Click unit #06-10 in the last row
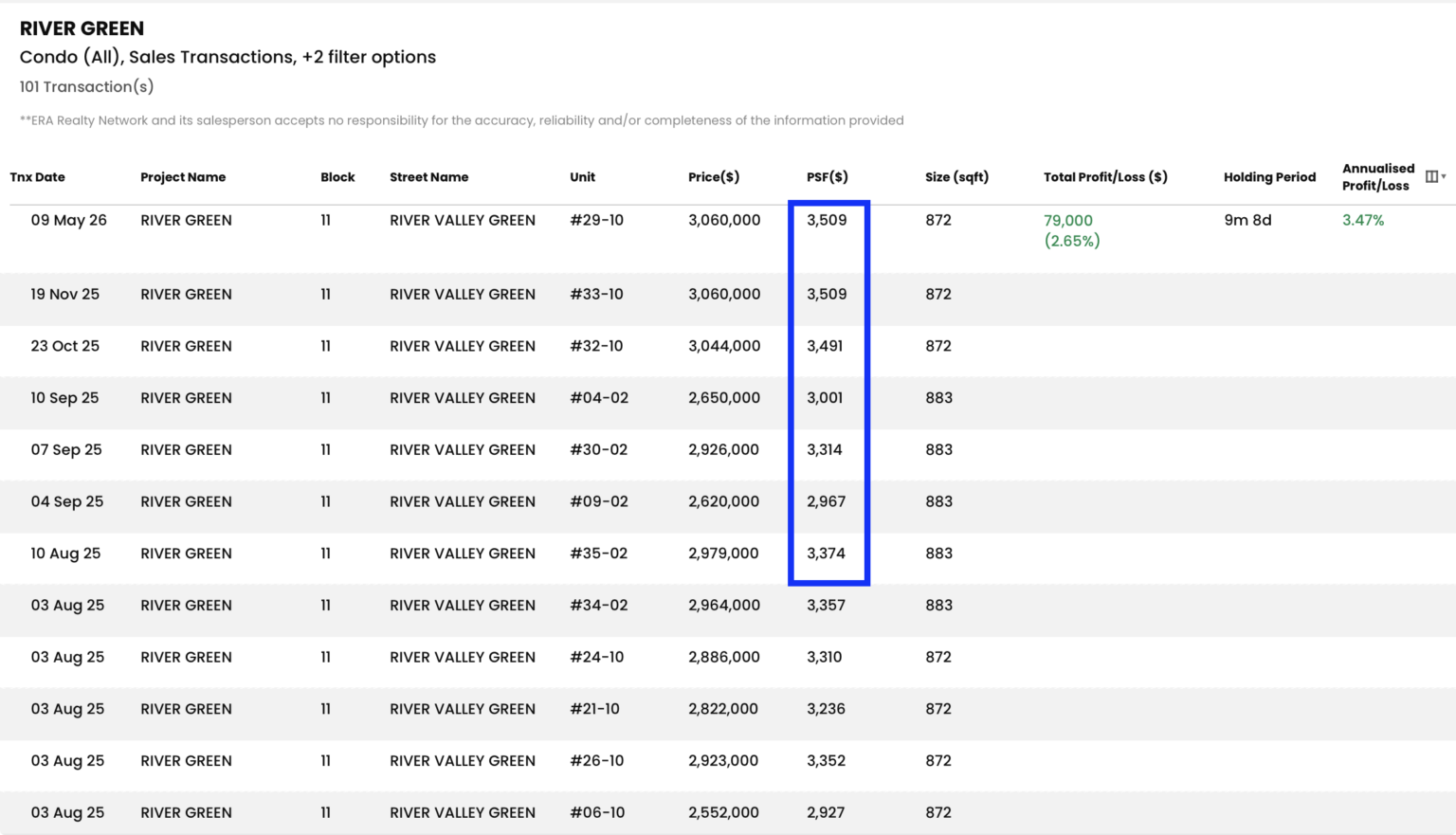The width and height of the screenshot is (1456, 835). coord(597,813)
